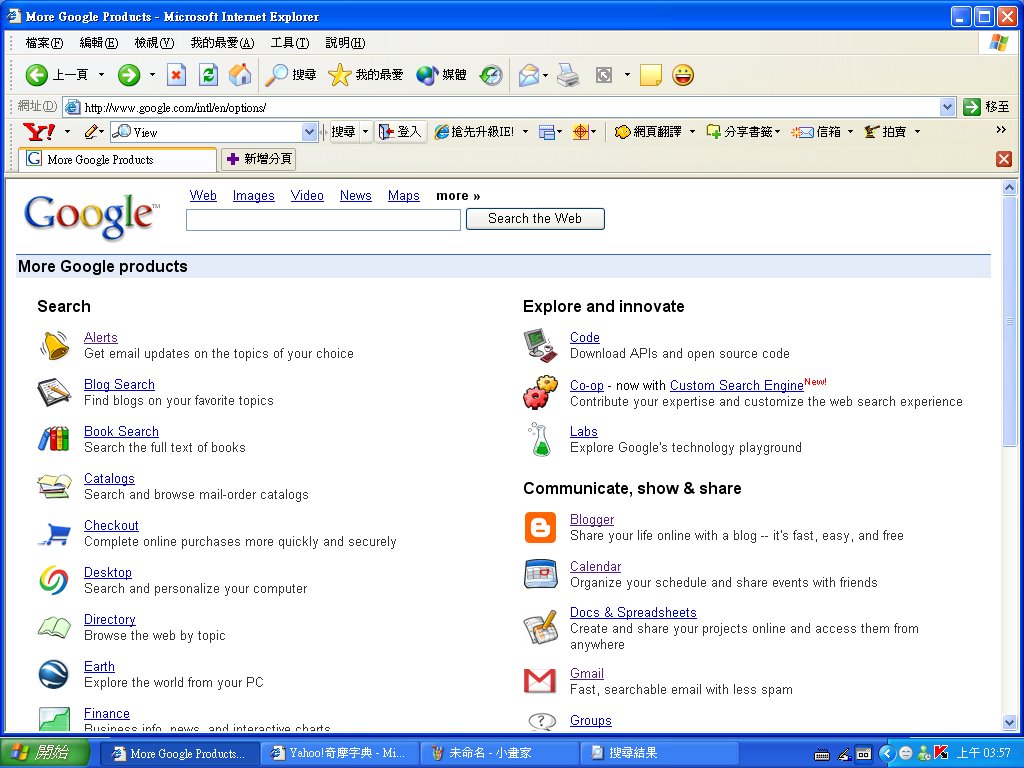Switch to 未命名 - 小畫家 taskbar window

(498, 753)
